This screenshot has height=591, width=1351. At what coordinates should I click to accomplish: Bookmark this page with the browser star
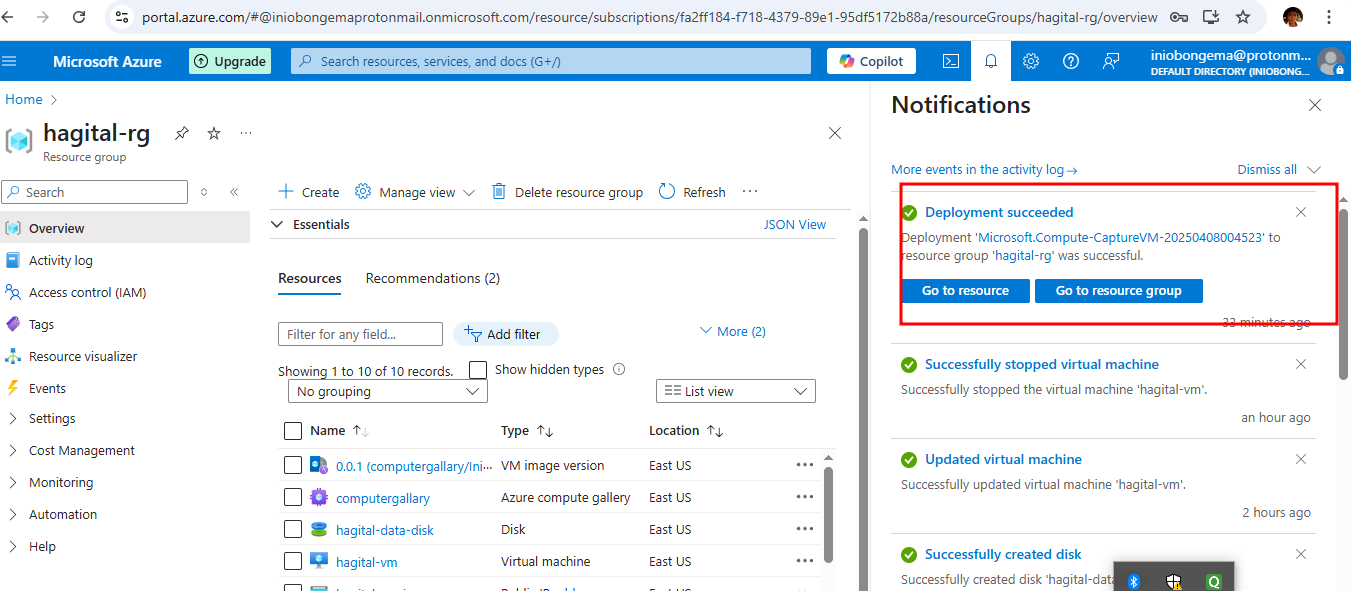(1243, 17)
